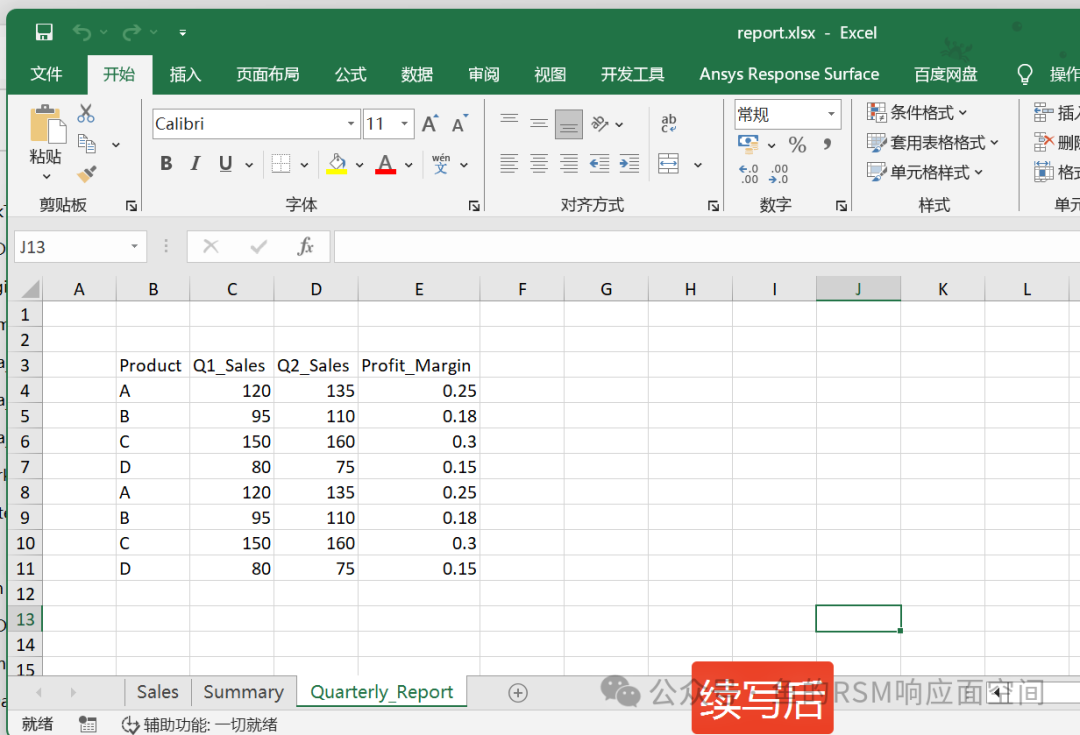Click the Decrease Indent icon
This screenshot has width=1080, height=735.
[x=599, y=163]
